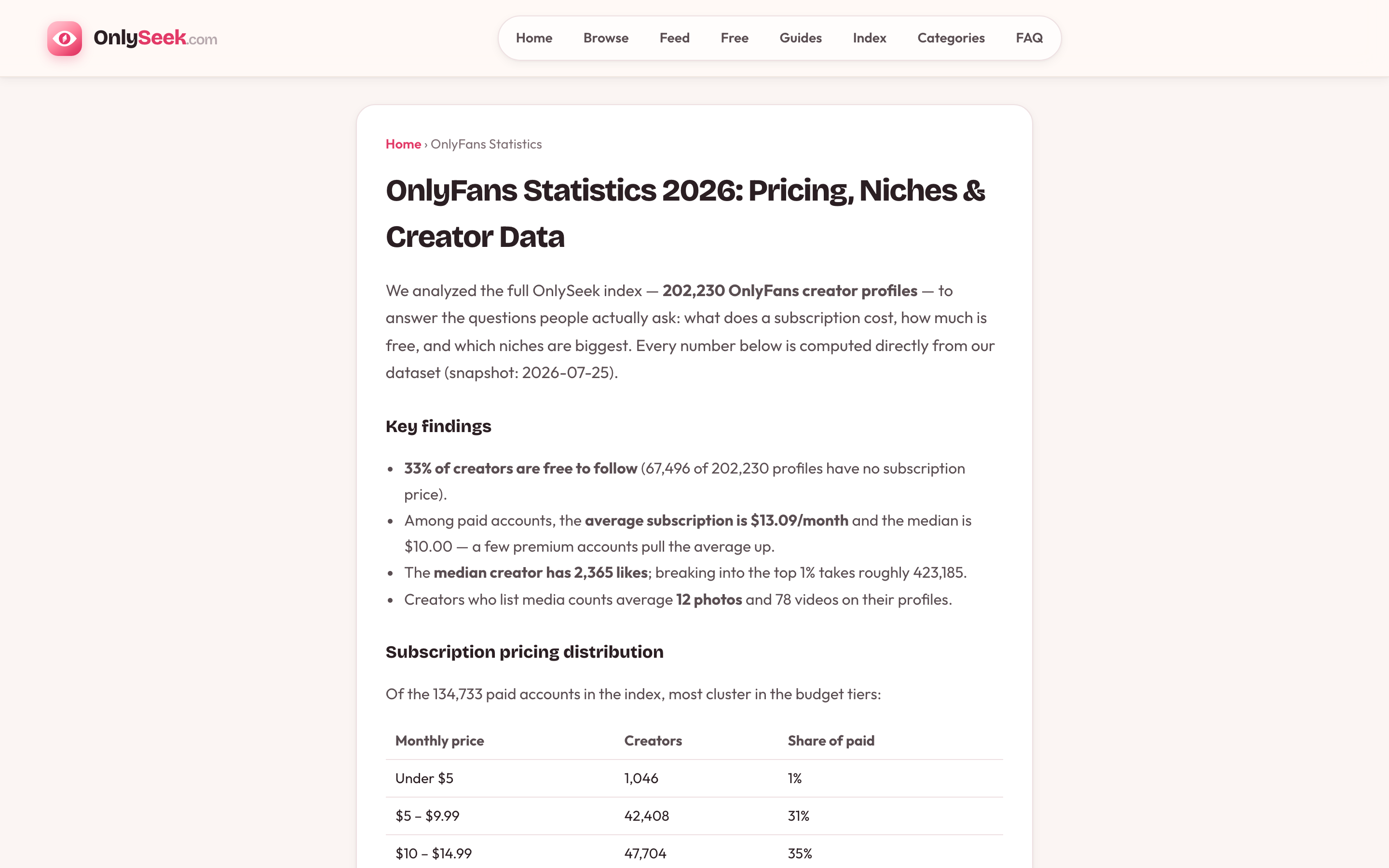
Task: Select the Under $5 table row
Action: [694, 778]
